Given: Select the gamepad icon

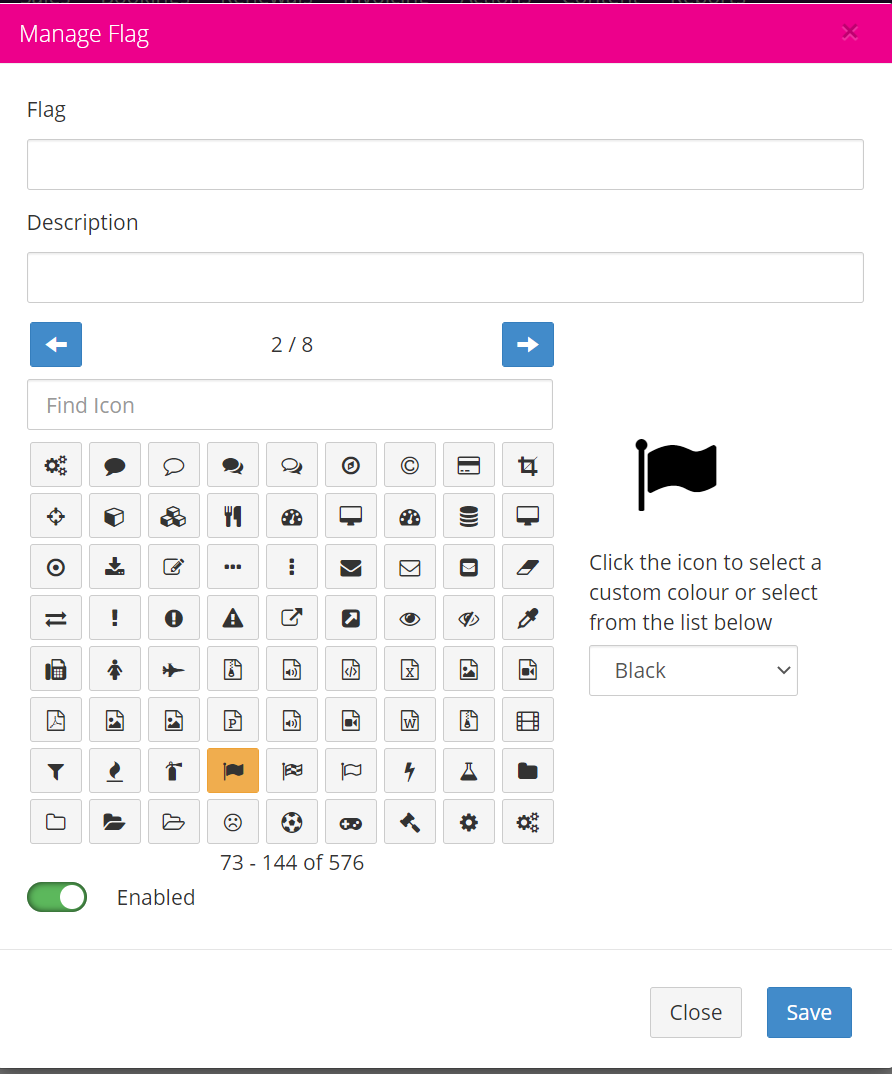Looking at the screenshot, I should point(351,822).
